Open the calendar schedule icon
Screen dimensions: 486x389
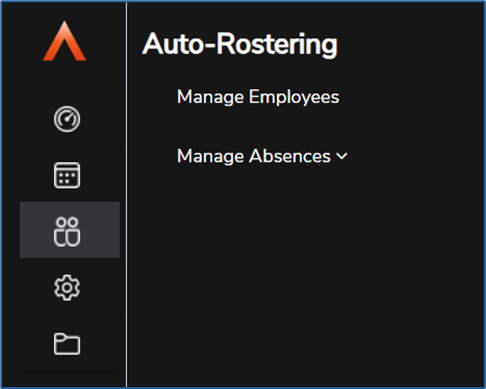pos(67,175)
